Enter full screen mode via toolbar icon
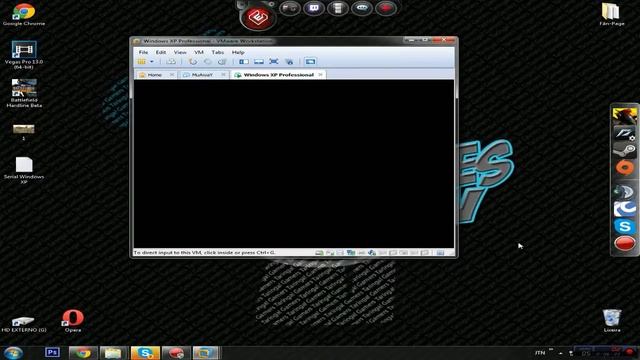640x360 pixels. (x=274, y=62)
